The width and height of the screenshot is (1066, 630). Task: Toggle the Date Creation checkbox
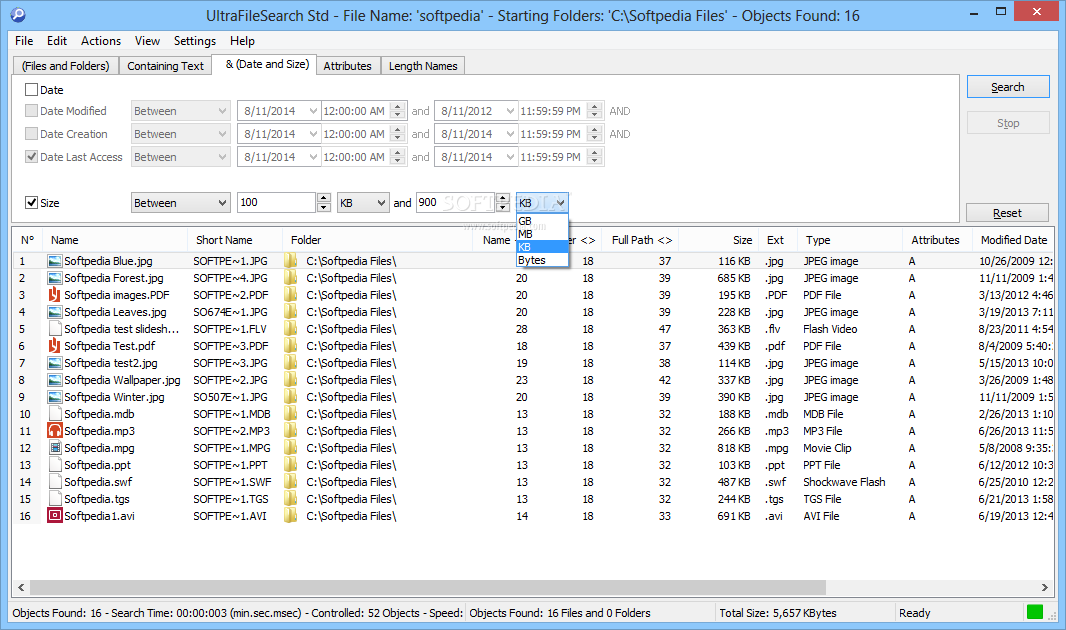pos(31,134)
